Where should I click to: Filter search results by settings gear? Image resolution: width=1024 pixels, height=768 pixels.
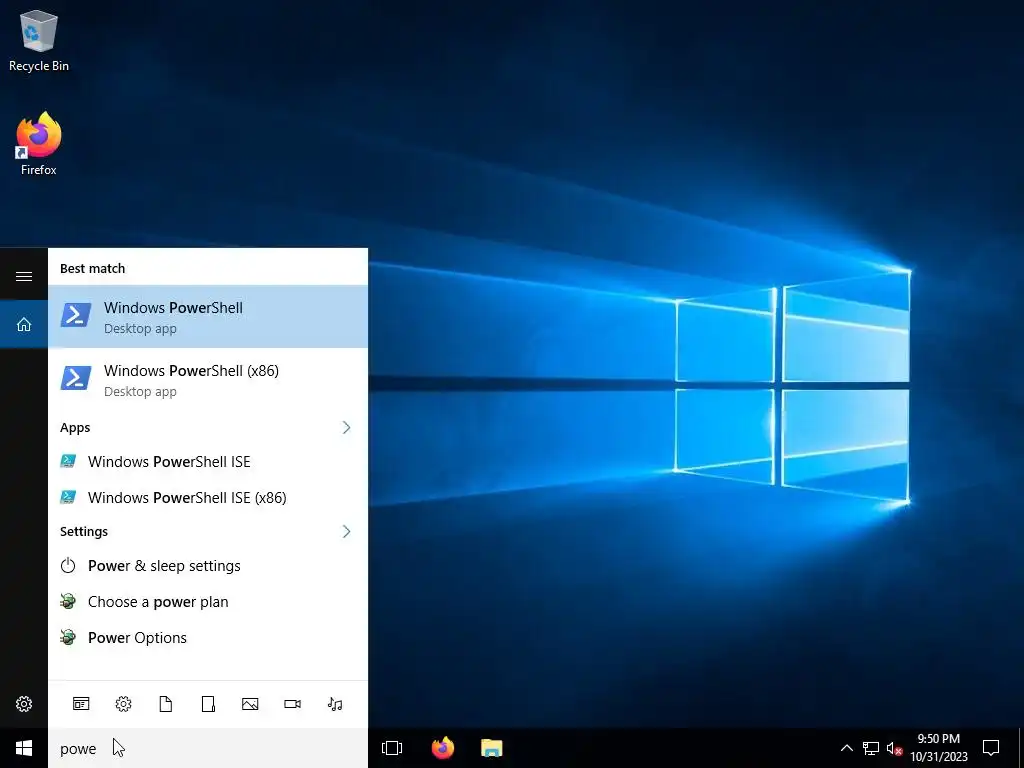123,704
